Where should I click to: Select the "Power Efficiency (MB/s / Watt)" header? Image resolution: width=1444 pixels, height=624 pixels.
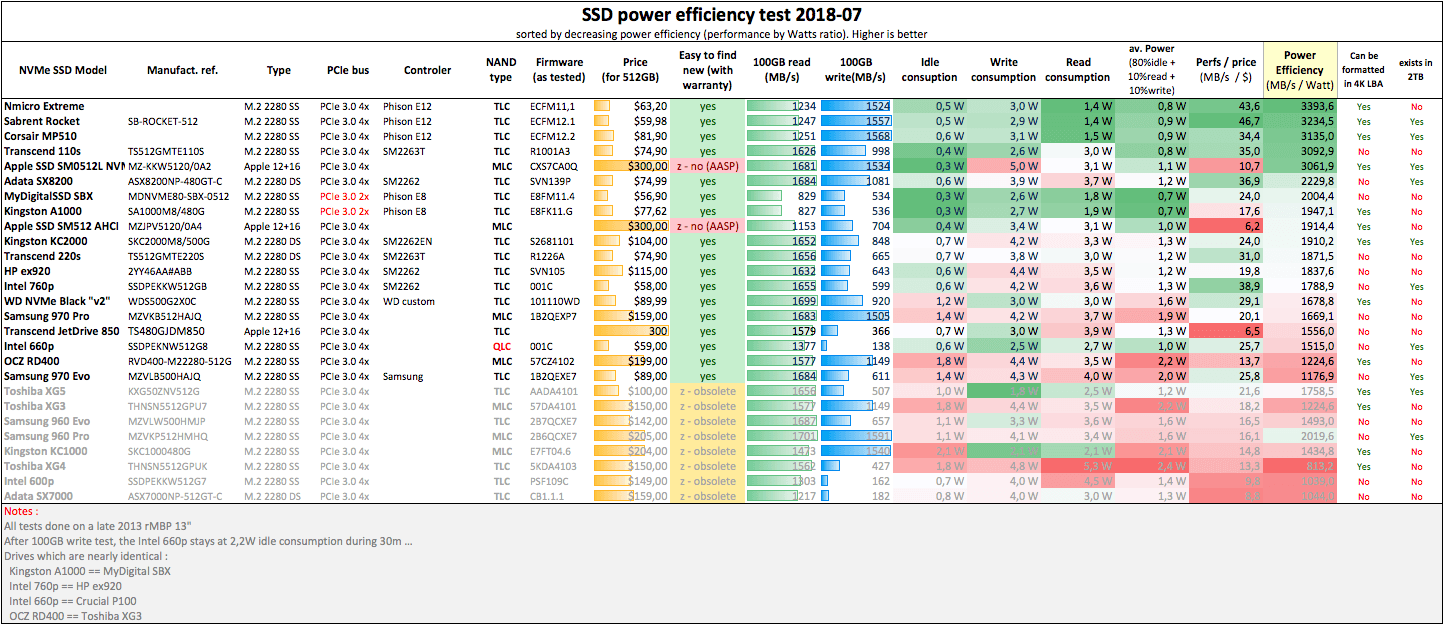1300,70
